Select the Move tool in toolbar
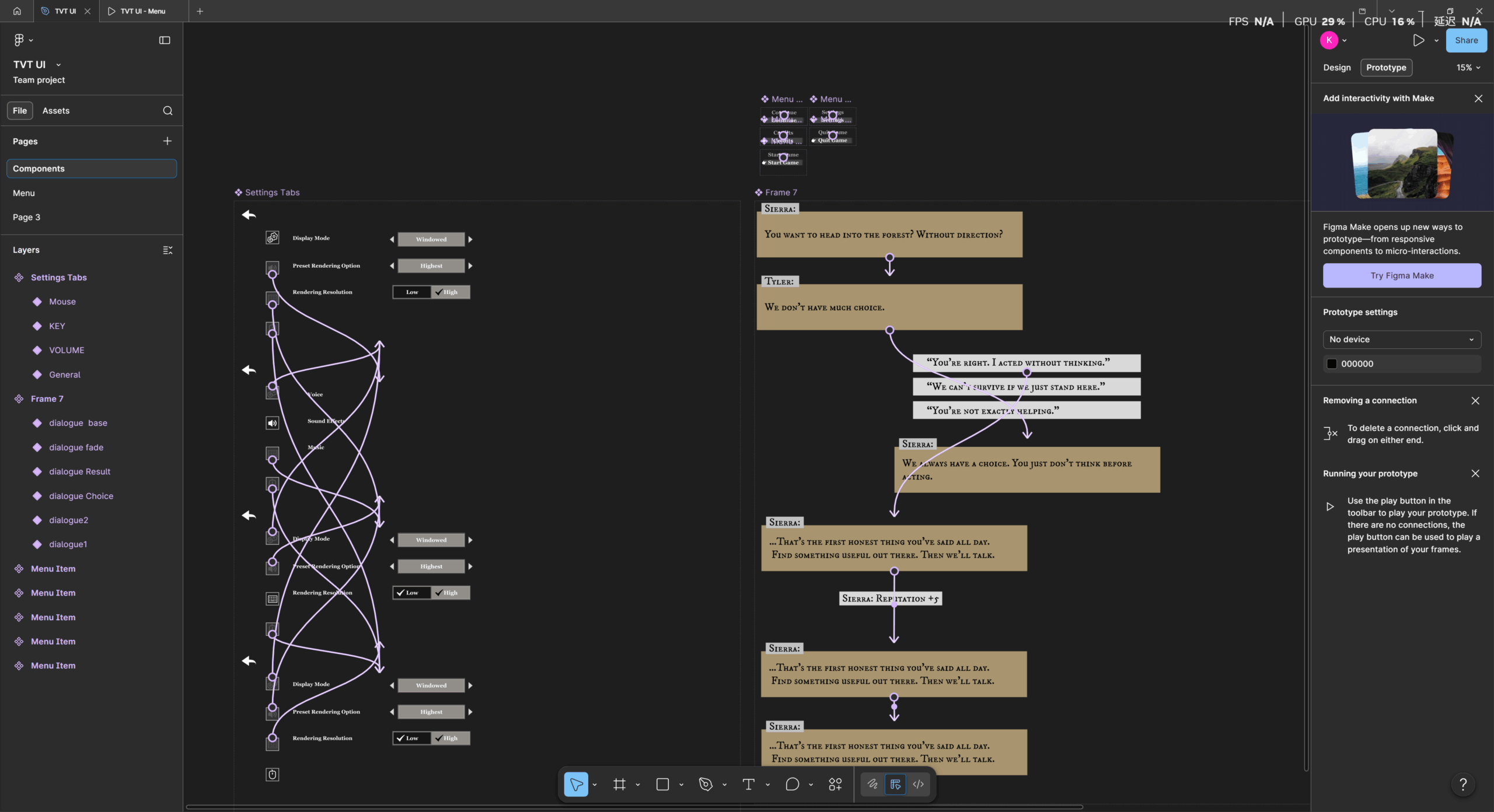Image resolution: width=1494 pixels, height=812 pixels. pos(576,785)
